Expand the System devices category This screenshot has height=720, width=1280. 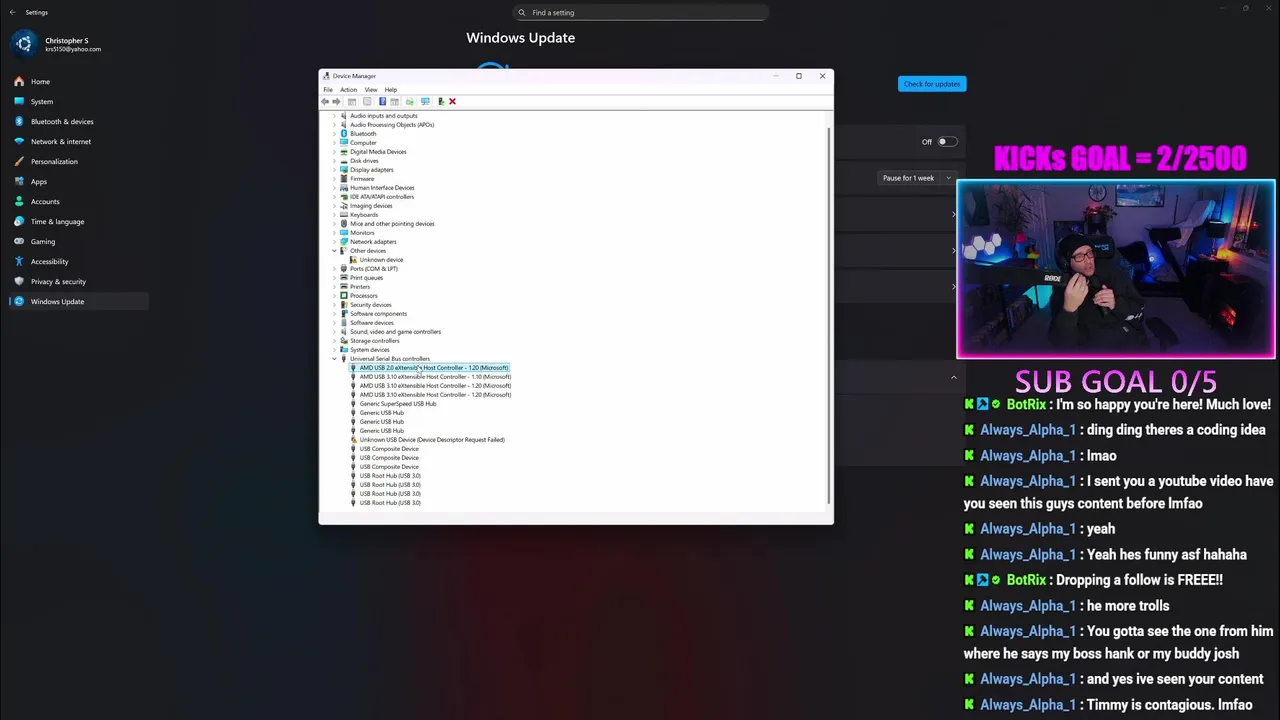coord(334,349)
